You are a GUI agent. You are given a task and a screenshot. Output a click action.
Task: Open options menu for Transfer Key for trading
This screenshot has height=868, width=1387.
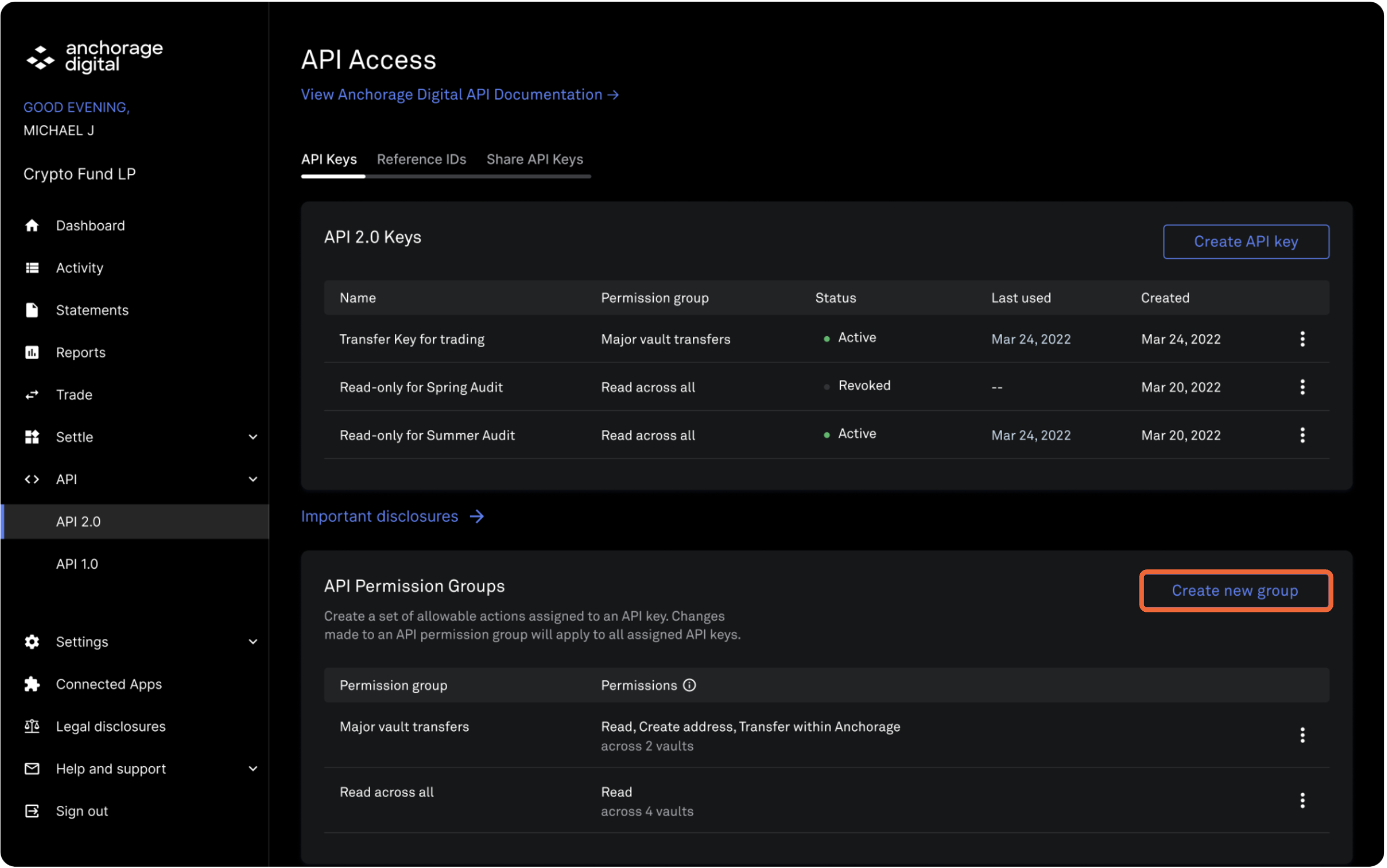(x=1303, y=339)
